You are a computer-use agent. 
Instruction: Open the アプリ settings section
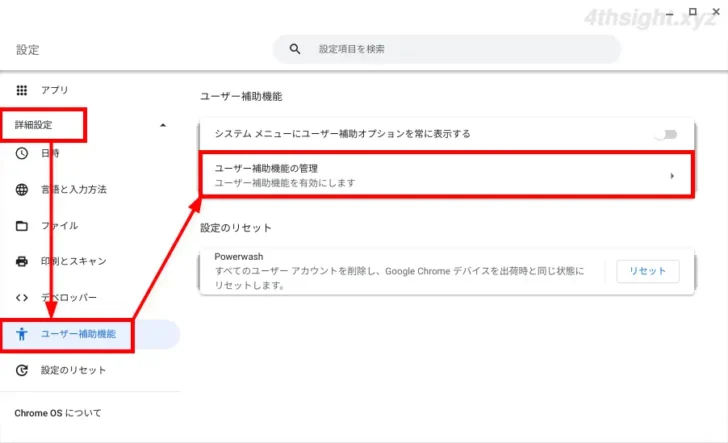pyautogui.click(x=54, y=90)
